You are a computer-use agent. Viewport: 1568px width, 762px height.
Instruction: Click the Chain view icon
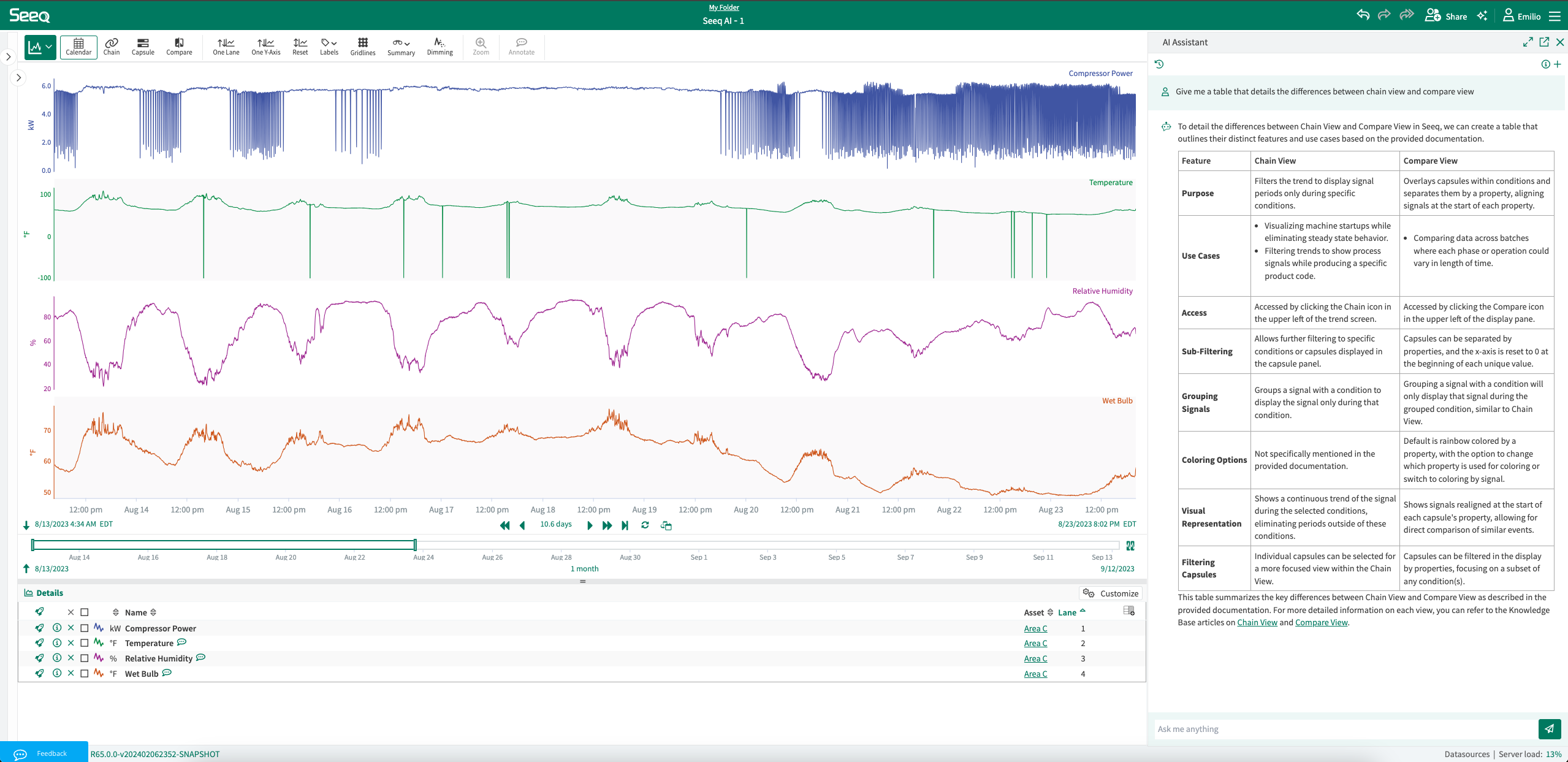(111, 47)
